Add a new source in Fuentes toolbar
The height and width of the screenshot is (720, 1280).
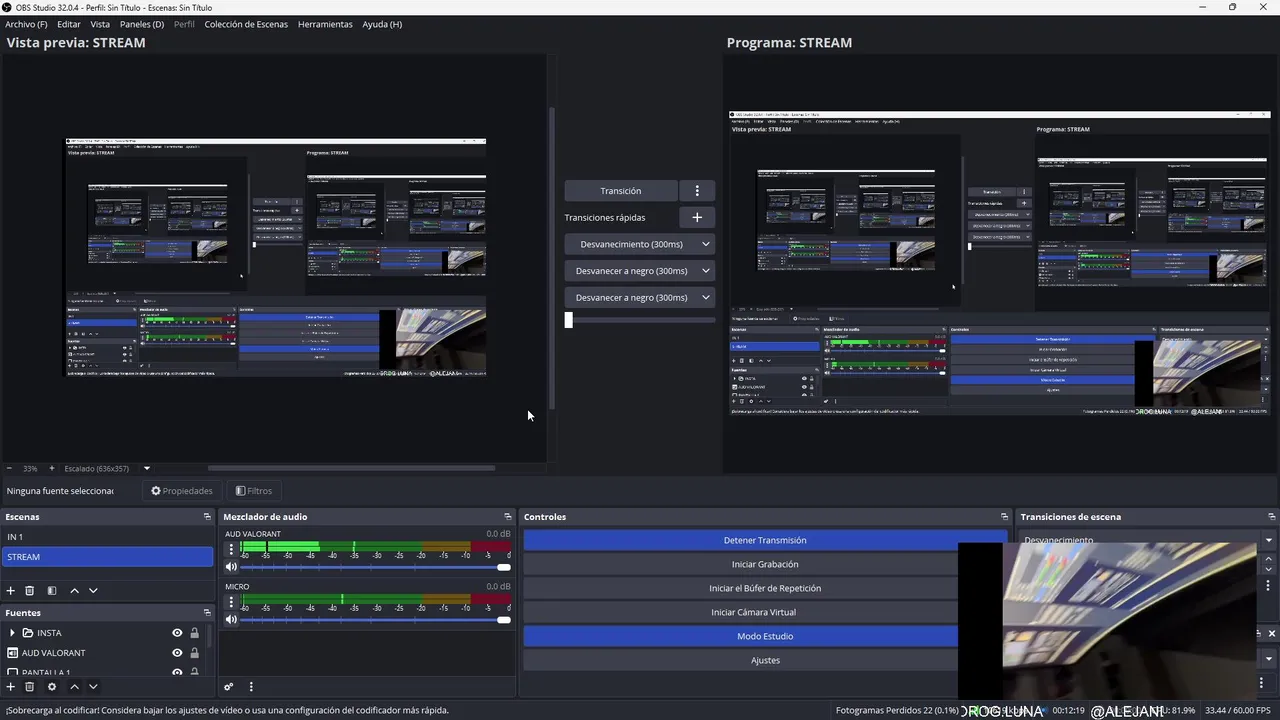click(11, 687)
